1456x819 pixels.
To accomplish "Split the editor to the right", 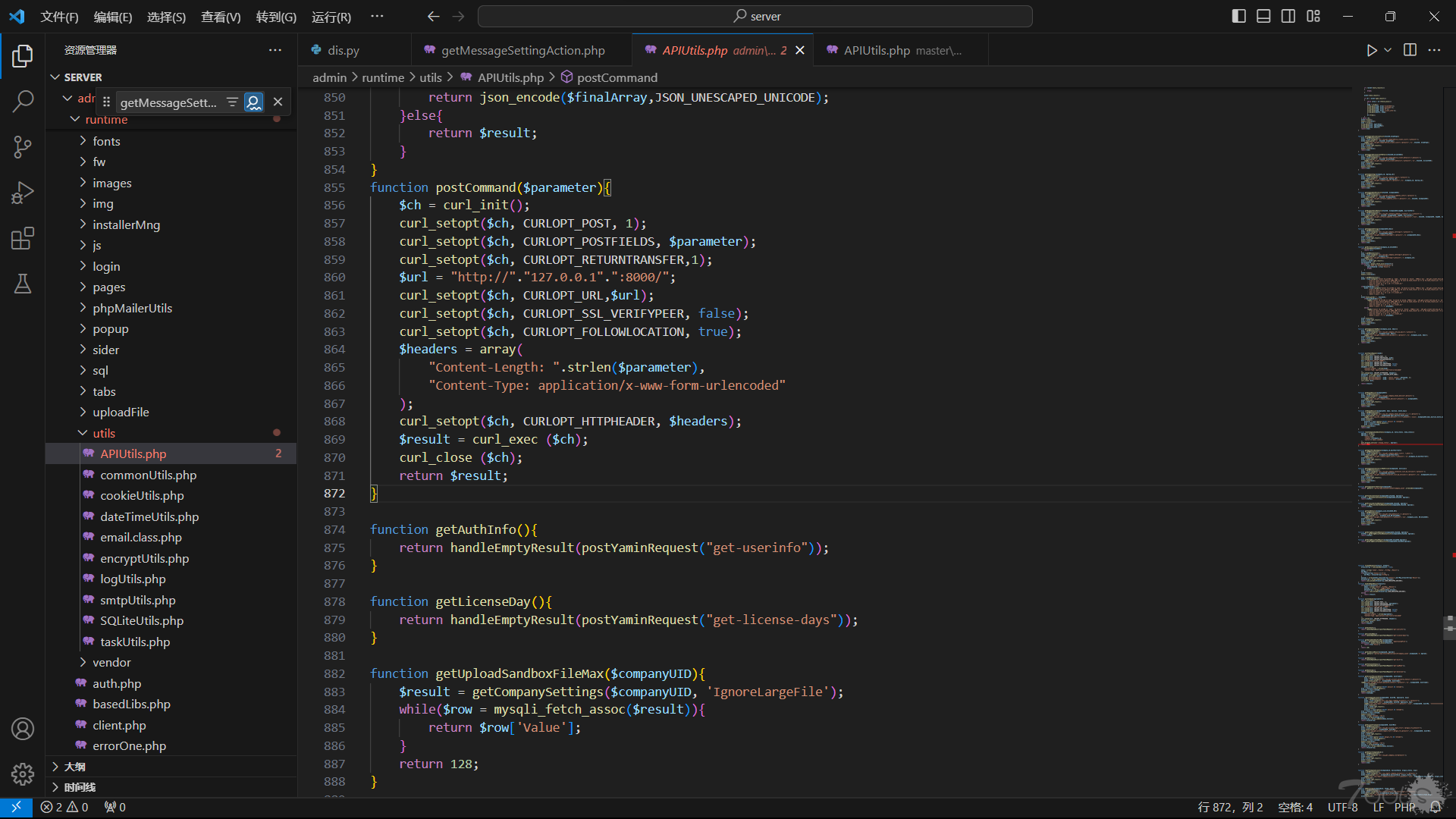I will click(x=1410, y=50).
